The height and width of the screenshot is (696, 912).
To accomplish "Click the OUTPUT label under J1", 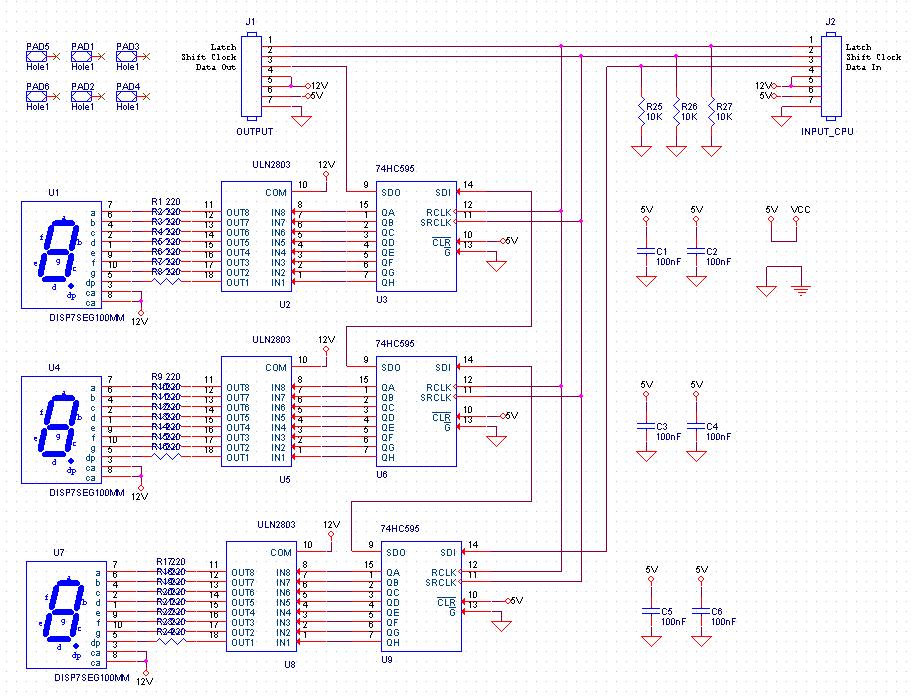I will click(254, 131).
